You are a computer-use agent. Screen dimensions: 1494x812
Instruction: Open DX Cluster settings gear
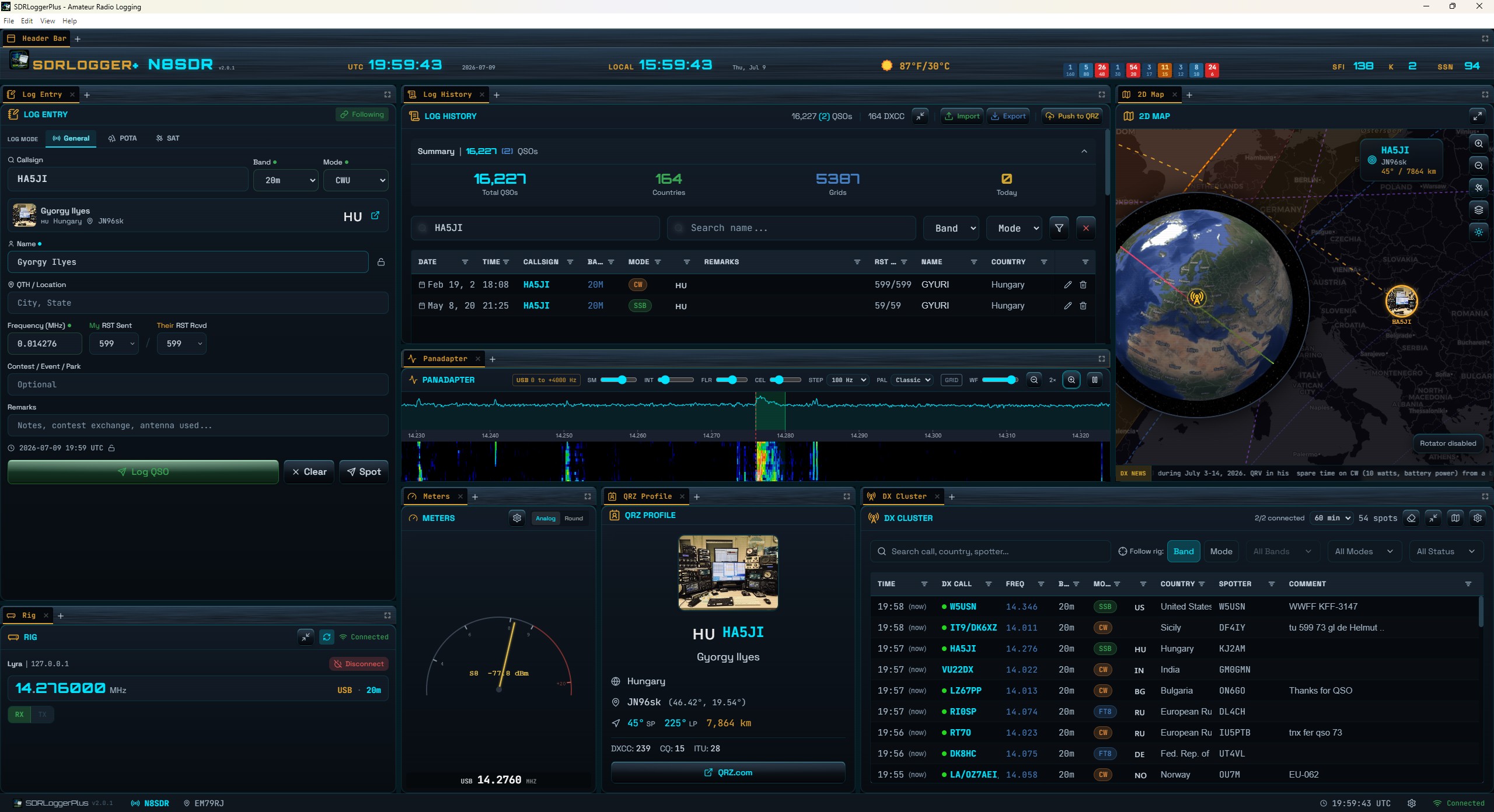(1478, 518)
